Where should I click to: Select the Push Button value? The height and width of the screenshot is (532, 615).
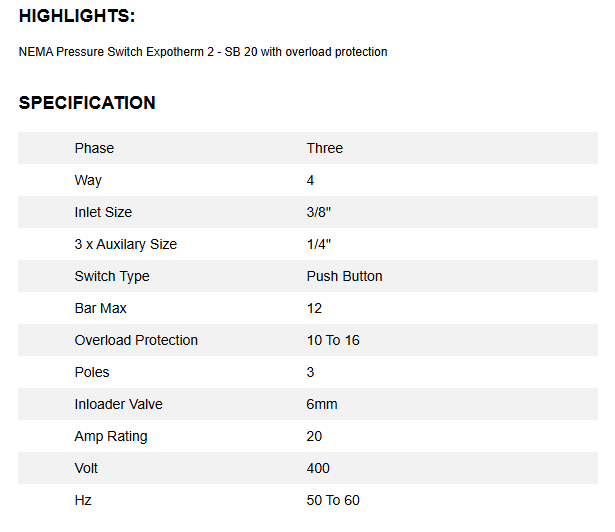click(x=344, y=276)
